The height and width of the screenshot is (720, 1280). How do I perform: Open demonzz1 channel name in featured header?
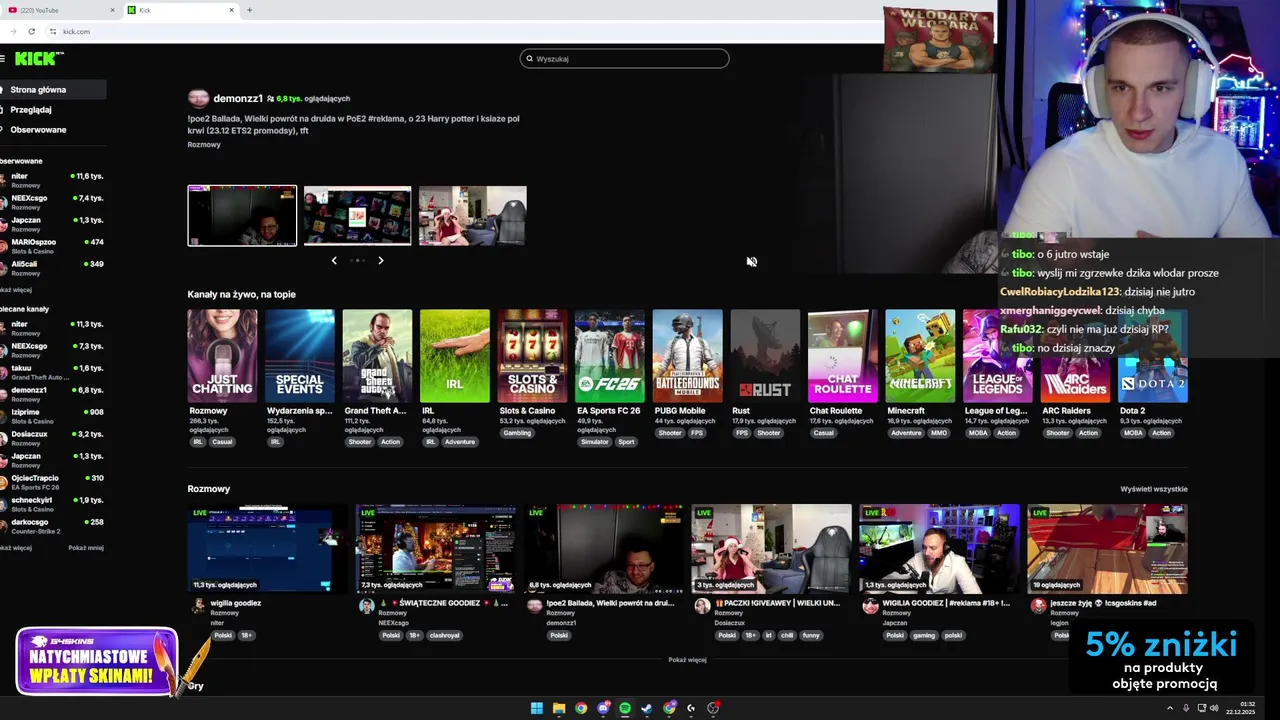(238, 99)
